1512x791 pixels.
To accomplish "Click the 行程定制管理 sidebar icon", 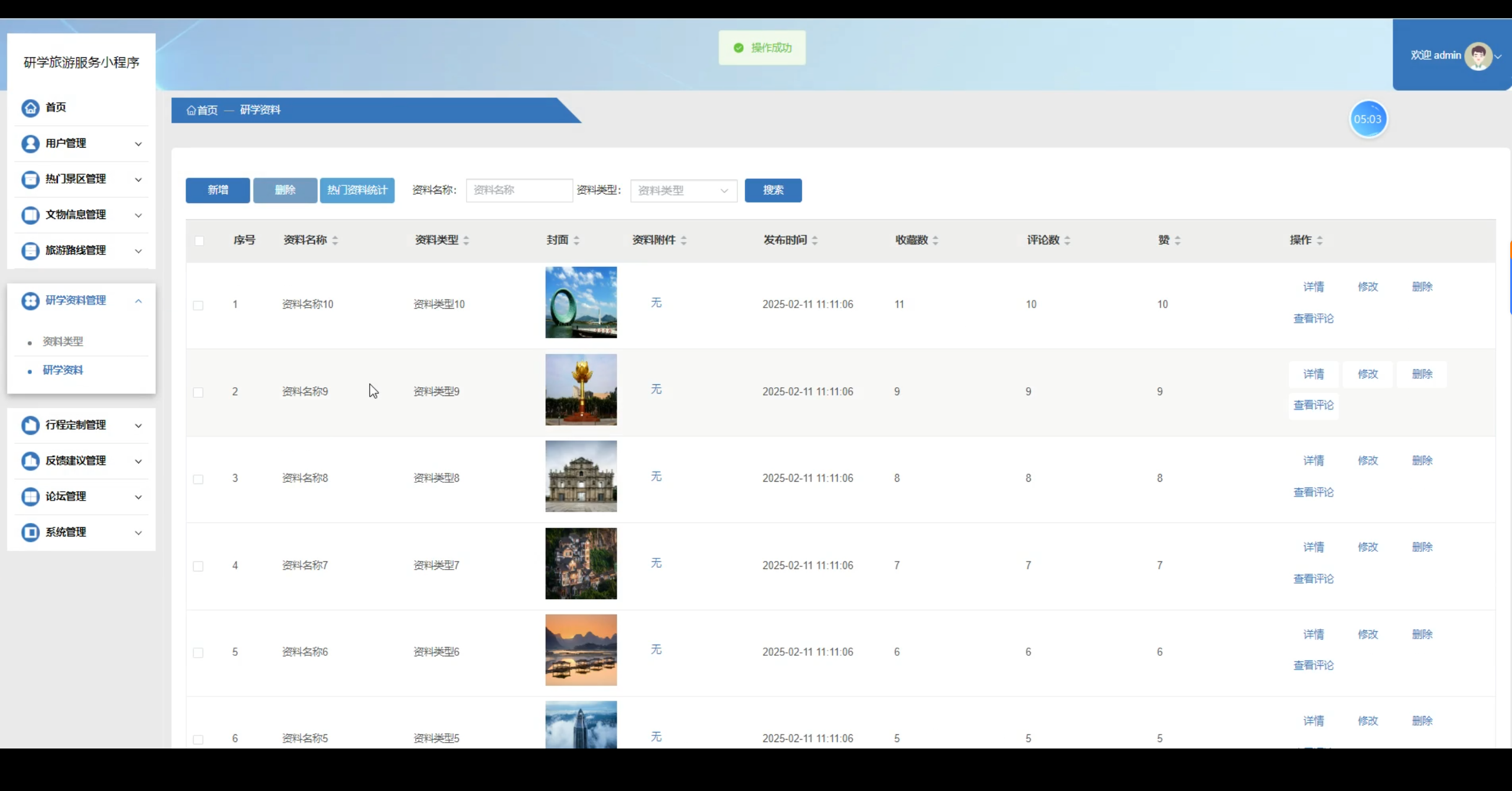I will pyautogui.click(x=30, y=425).
